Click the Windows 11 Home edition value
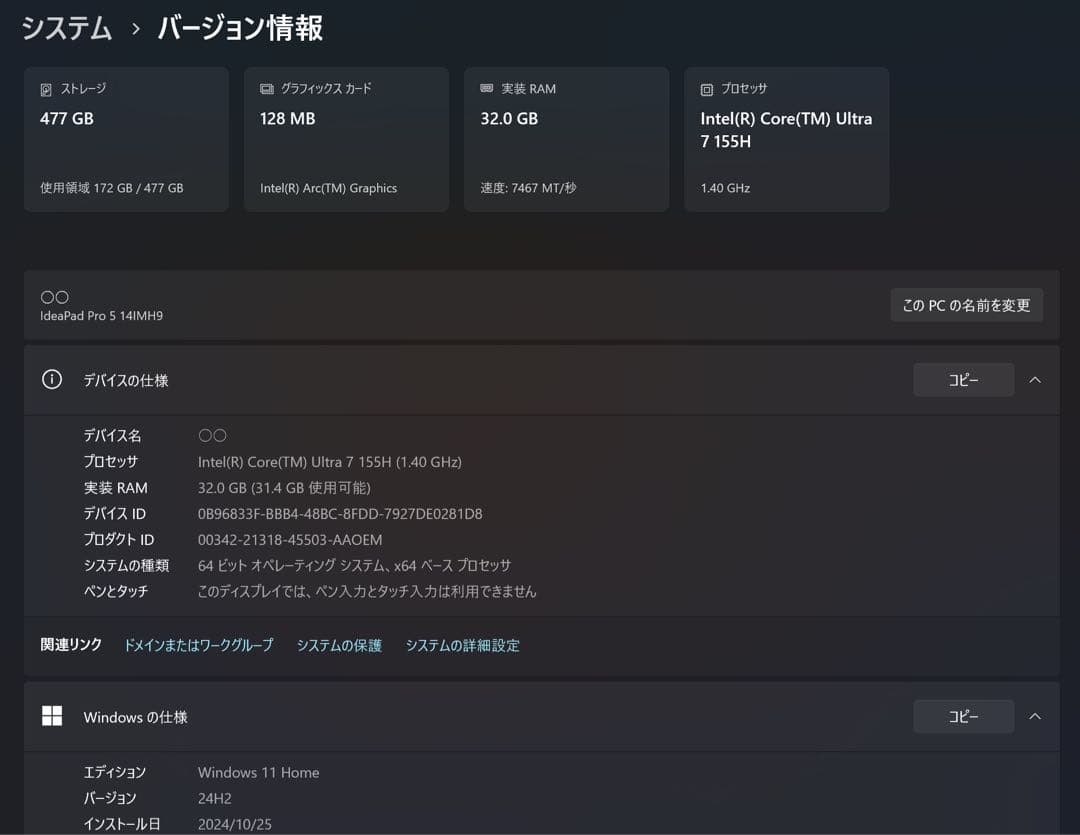The image size is (1080, 835). [258, 772]
